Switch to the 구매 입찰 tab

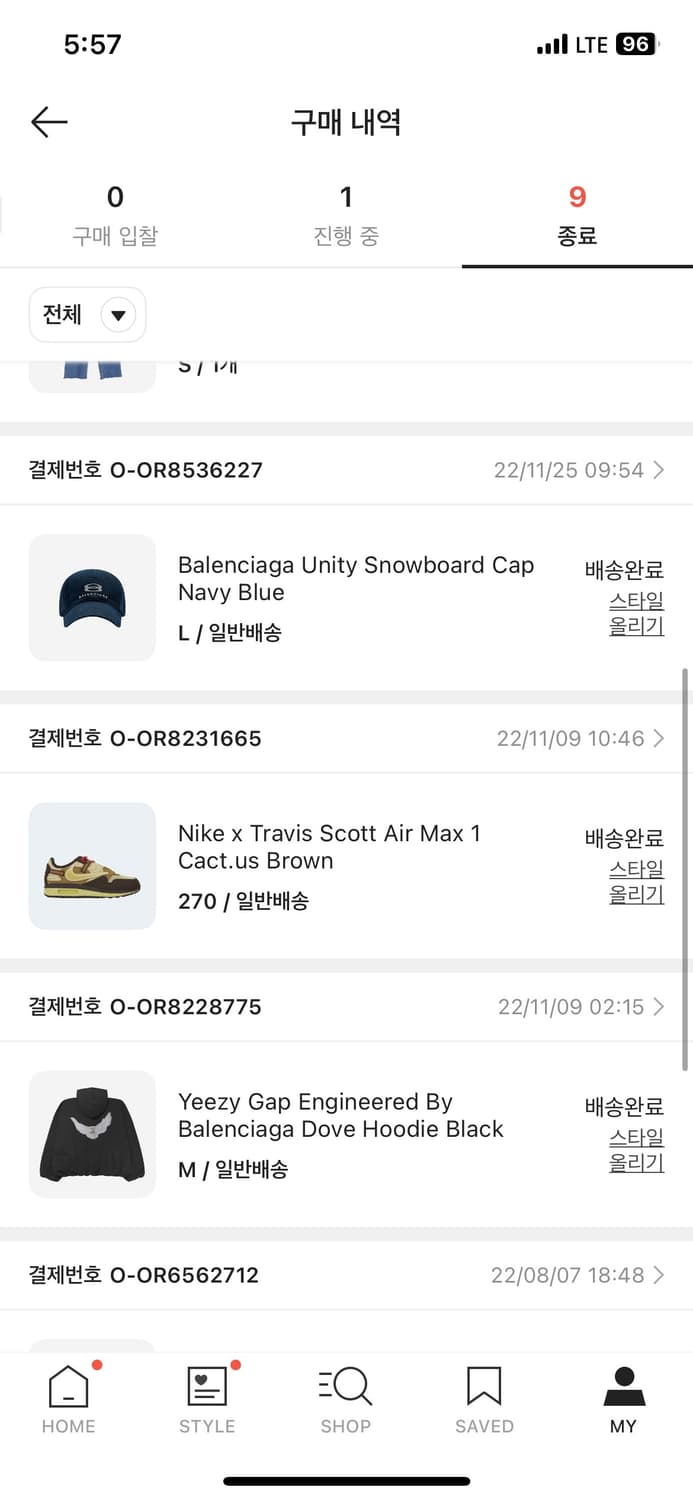click(x=115, y=215)
